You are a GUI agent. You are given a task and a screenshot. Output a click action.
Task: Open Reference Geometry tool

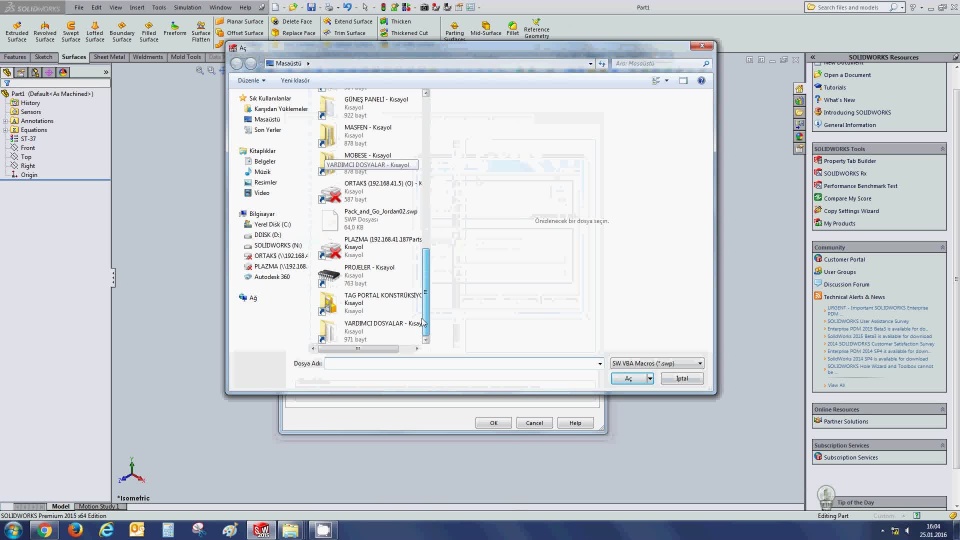[x=536, y=29]
